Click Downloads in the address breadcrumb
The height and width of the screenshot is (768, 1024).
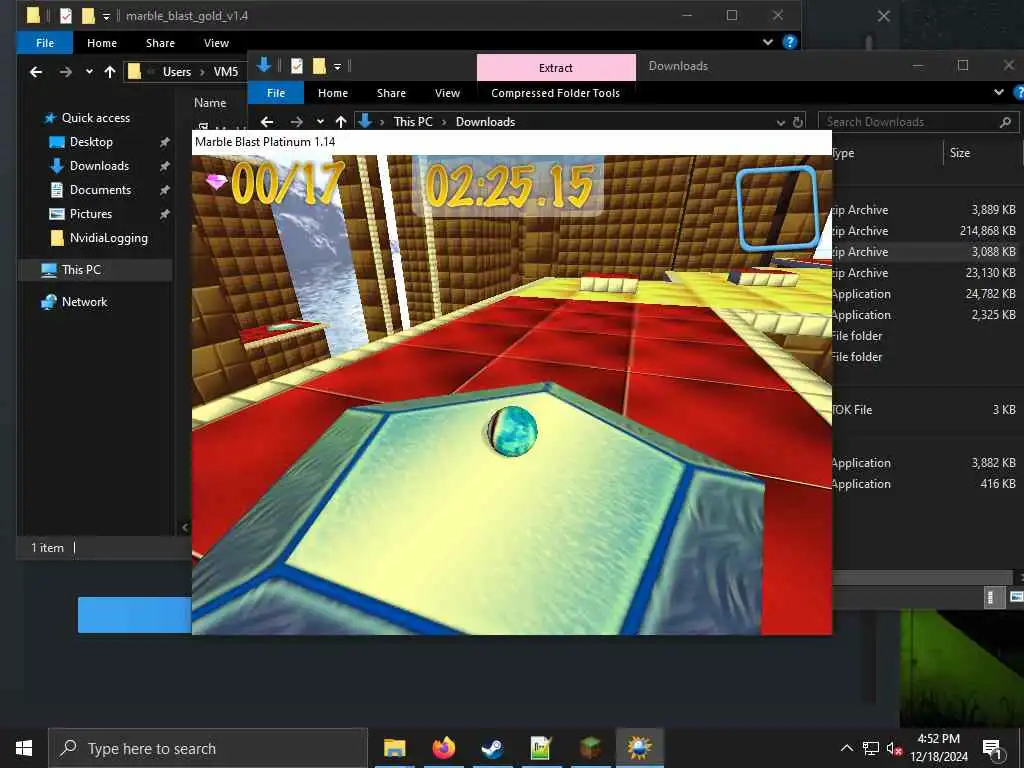pos(485,122)
